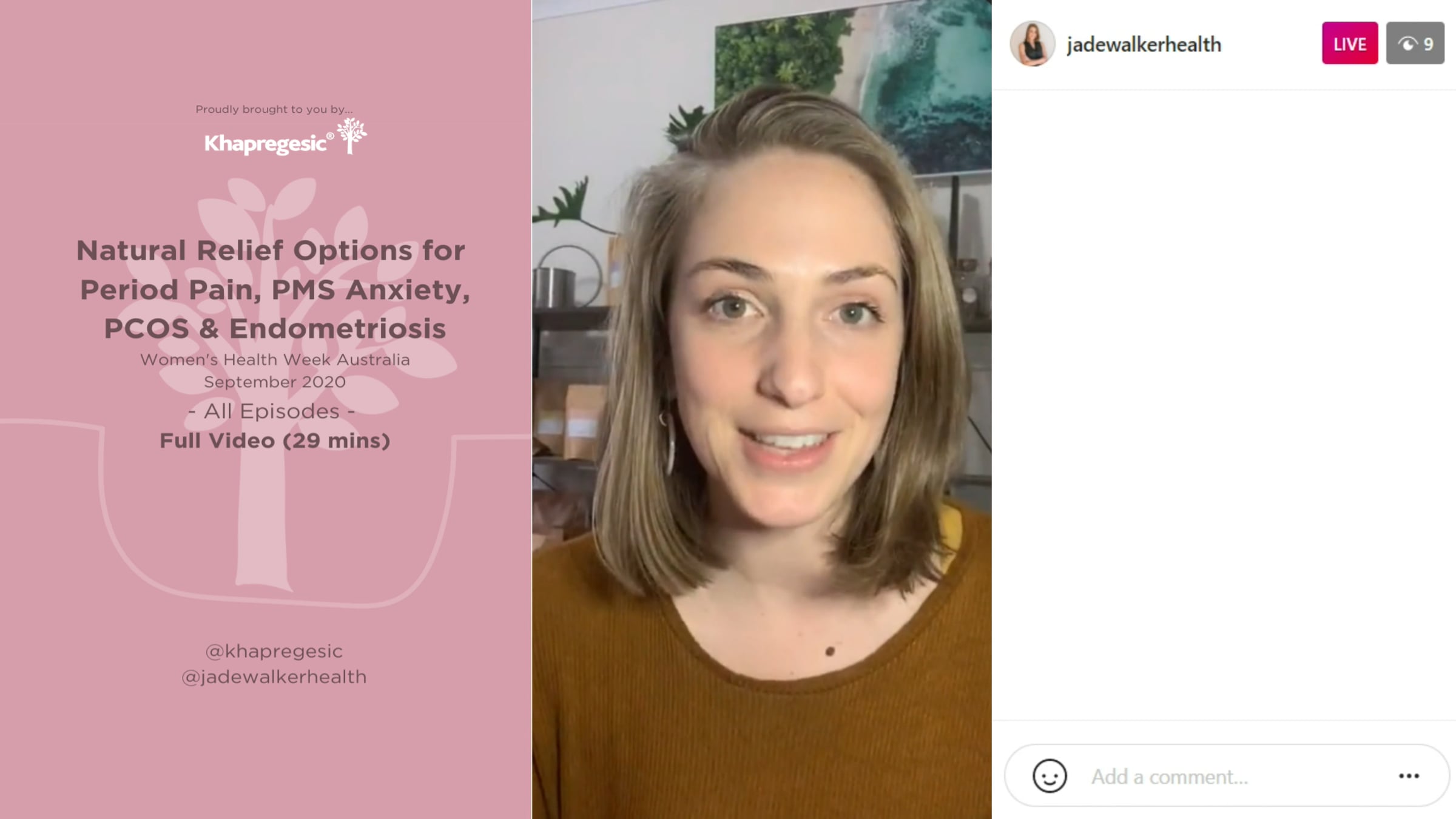Click the pink LIVE badge
This screenshot has width=1456, height=819.
coord(1350,43)
